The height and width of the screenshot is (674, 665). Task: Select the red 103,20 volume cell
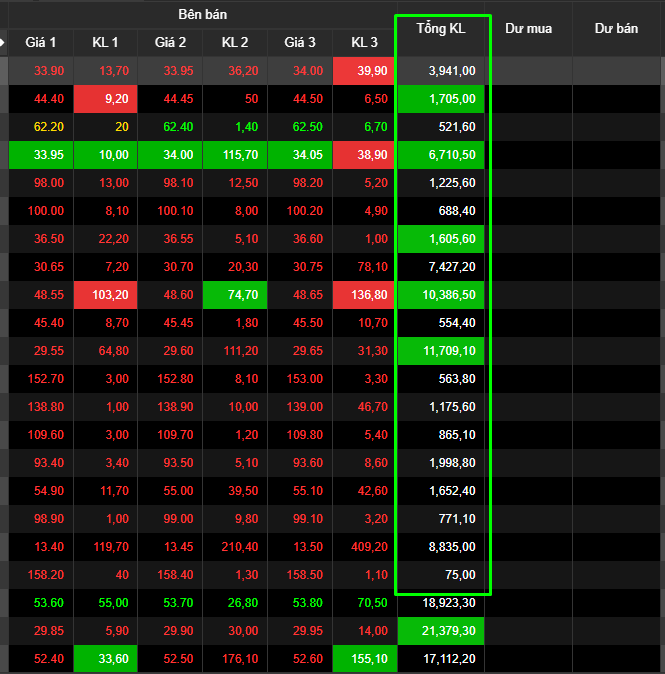[x=105, y=296]
